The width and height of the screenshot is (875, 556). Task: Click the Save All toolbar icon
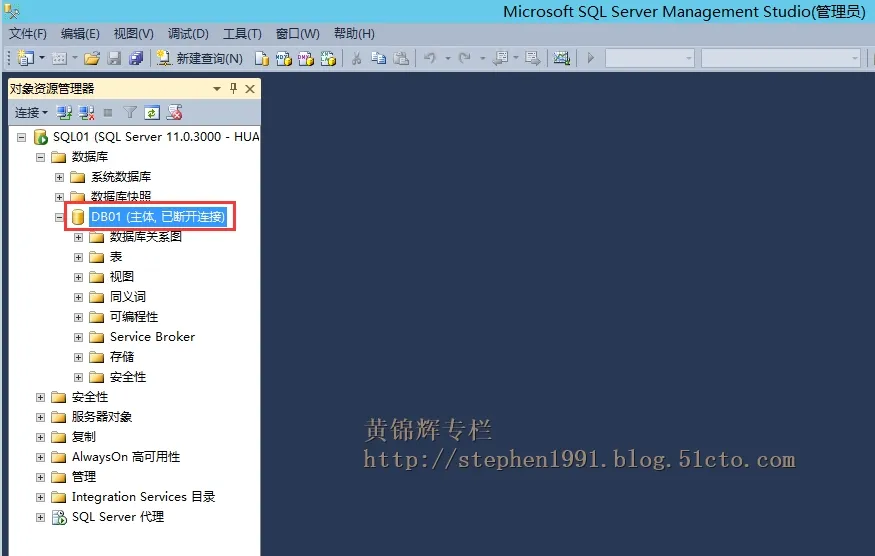click(136, 58)
